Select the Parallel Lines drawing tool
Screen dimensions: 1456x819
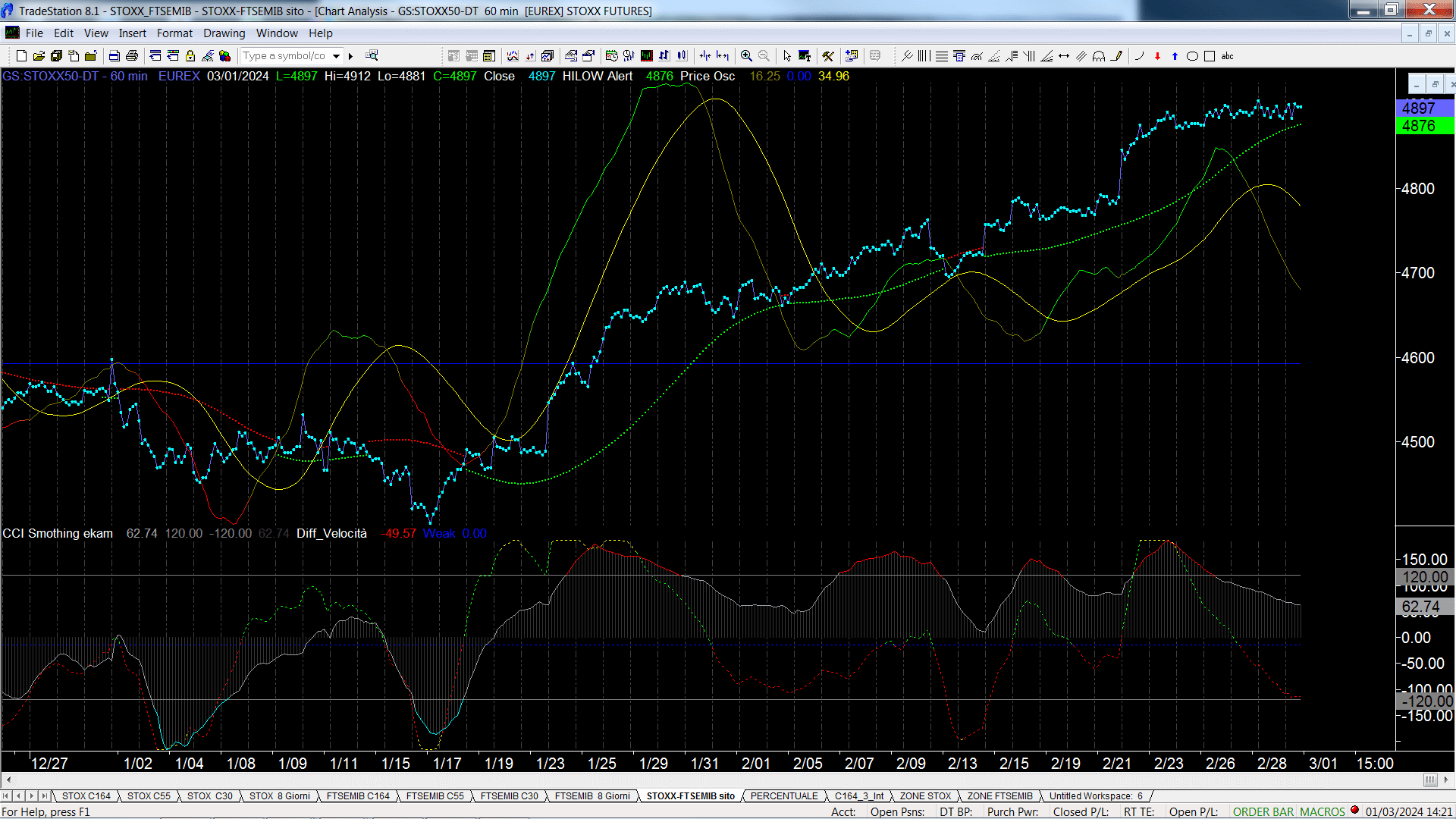click(x=1081, y=55)
